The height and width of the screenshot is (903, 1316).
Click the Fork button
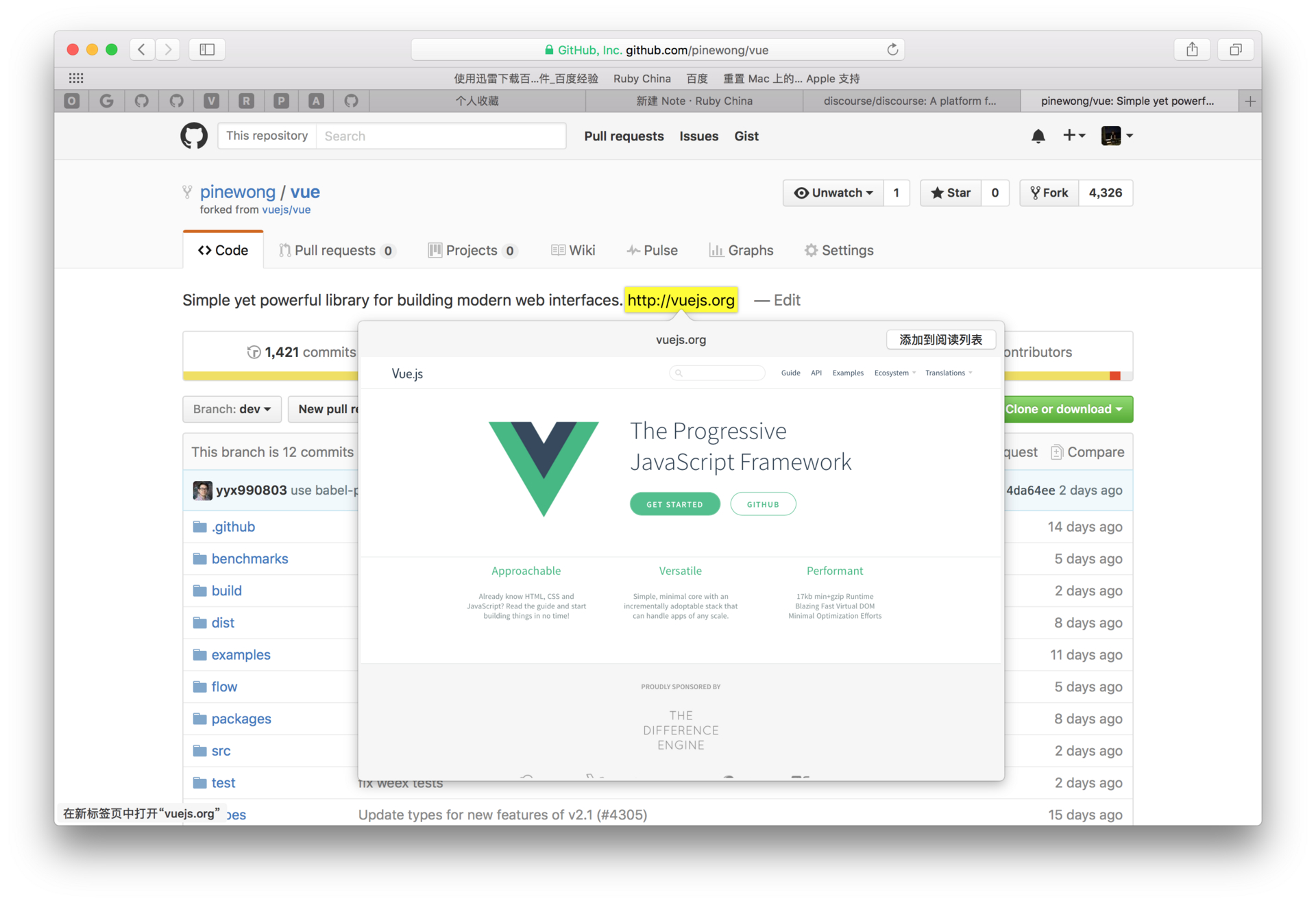(1049, 193)
